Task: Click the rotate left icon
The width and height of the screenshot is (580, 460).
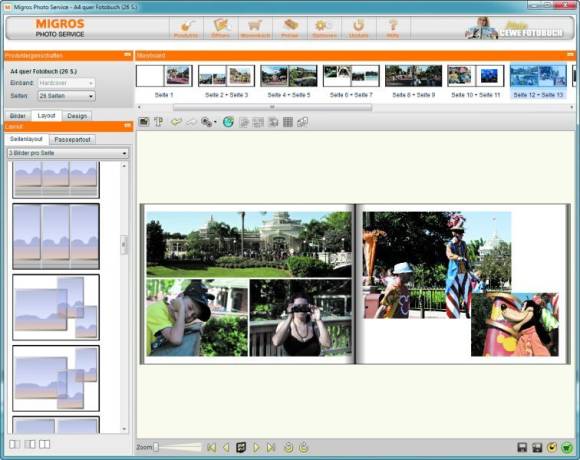Action: tap(289, 447)
